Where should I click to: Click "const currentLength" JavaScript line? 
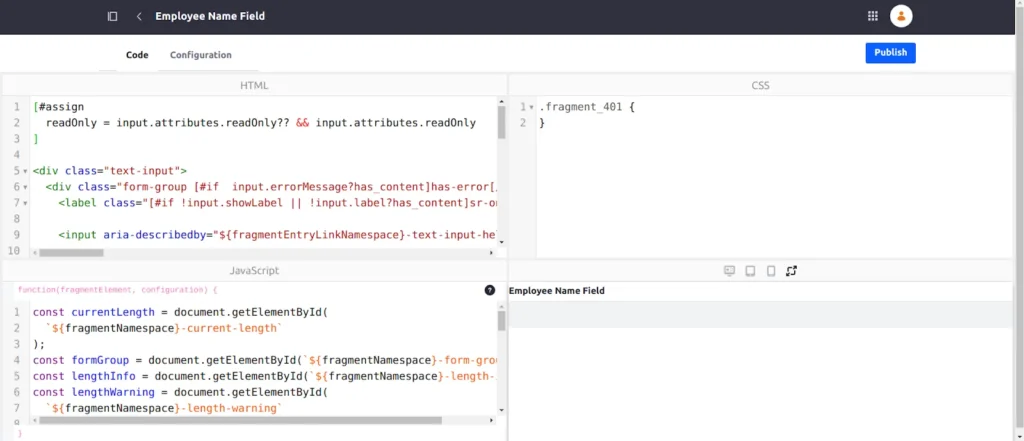click(x=180, y=312)
